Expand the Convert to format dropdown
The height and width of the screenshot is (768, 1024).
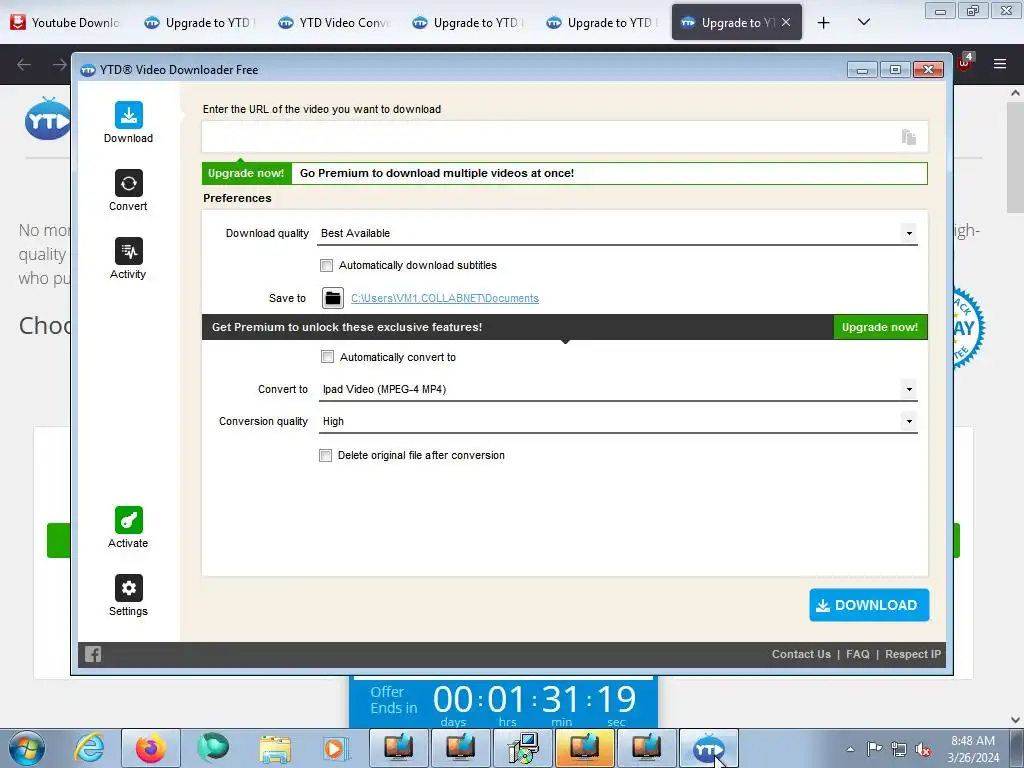click(908, 389)
